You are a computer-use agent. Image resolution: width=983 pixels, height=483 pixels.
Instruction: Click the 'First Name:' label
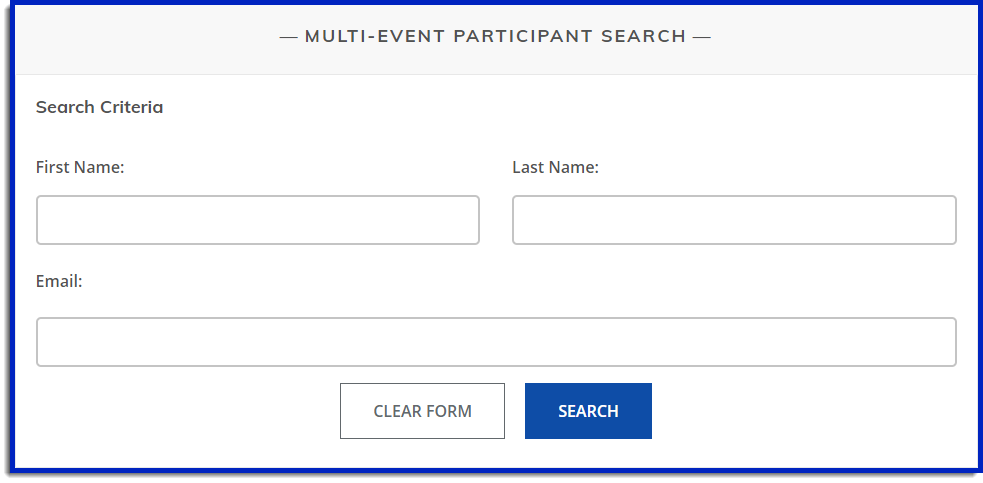pos(80,167)
